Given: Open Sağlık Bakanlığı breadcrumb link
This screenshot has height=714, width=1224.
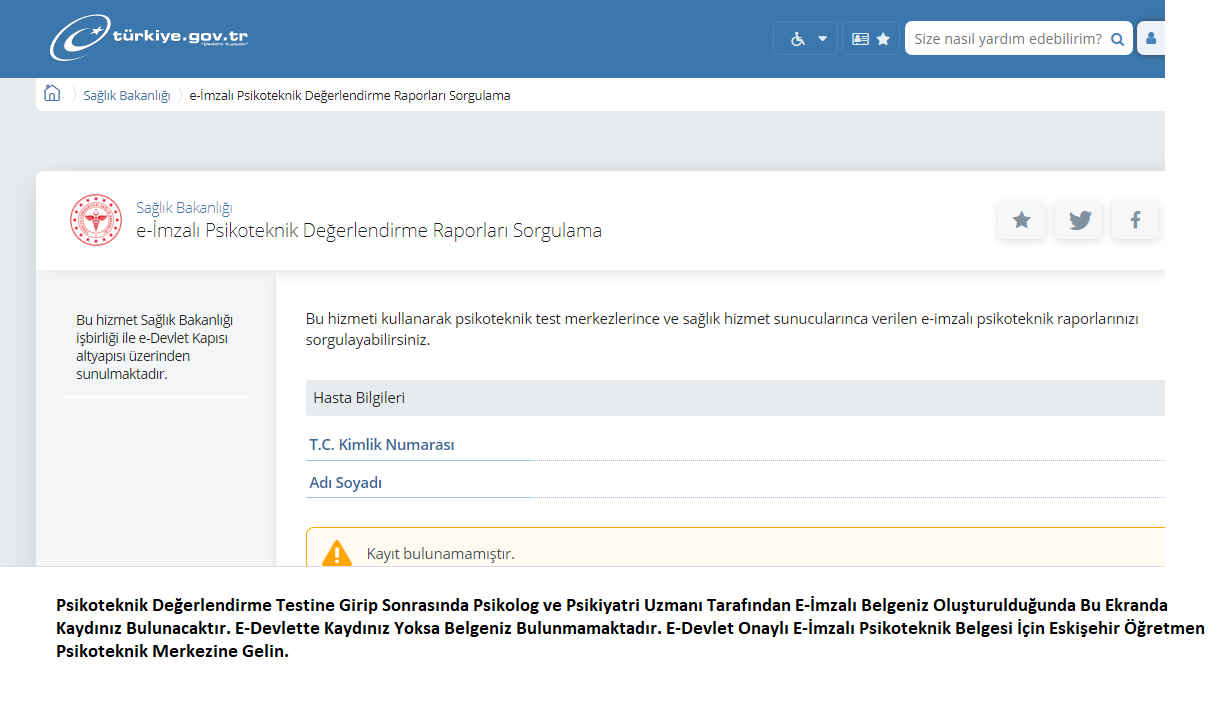Looking at the screenshot, I should [127, 96].
